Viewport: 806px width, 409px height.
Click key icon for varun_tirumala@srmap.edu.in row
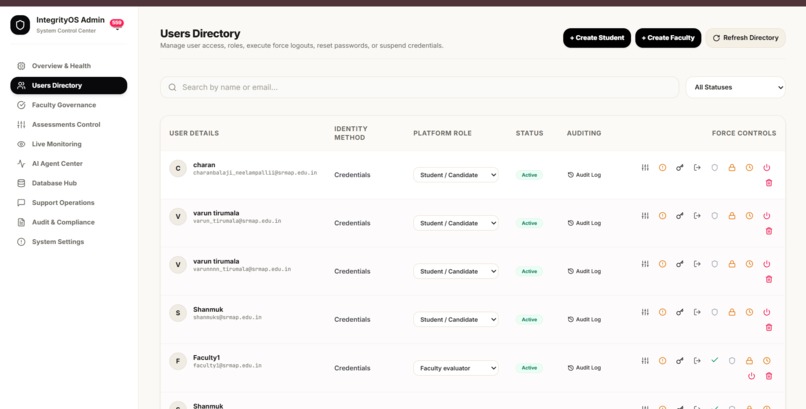click(x=680, y=216)
